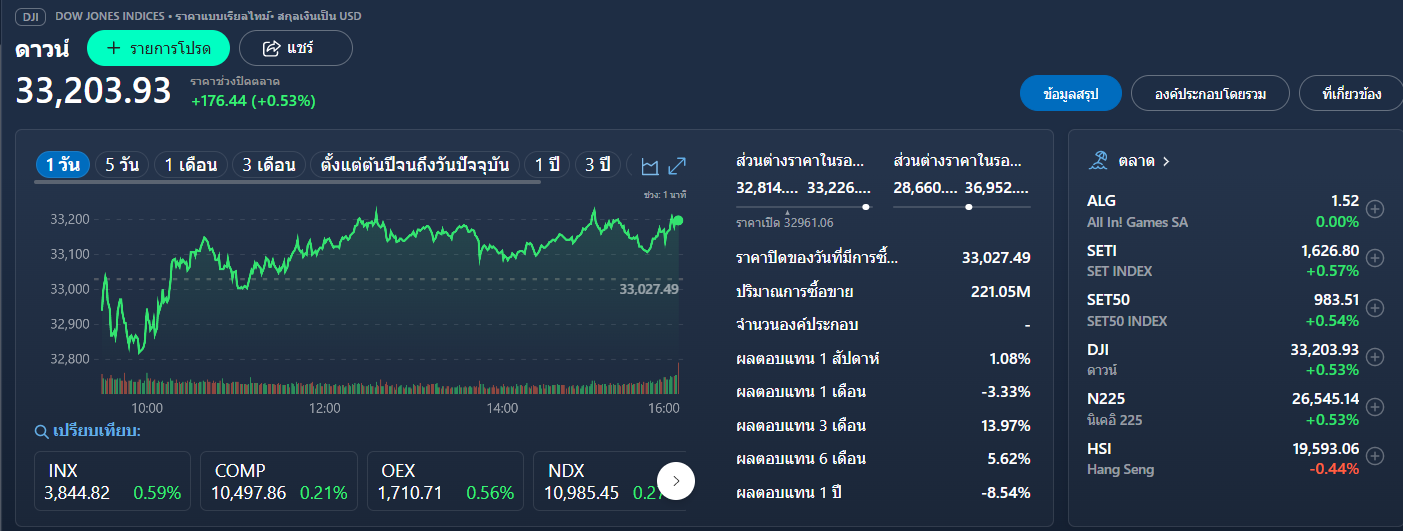The width and height of the screenshot is (1403, 531).
Task: Click plus icon next to HSI
Action: [1376, 456]
